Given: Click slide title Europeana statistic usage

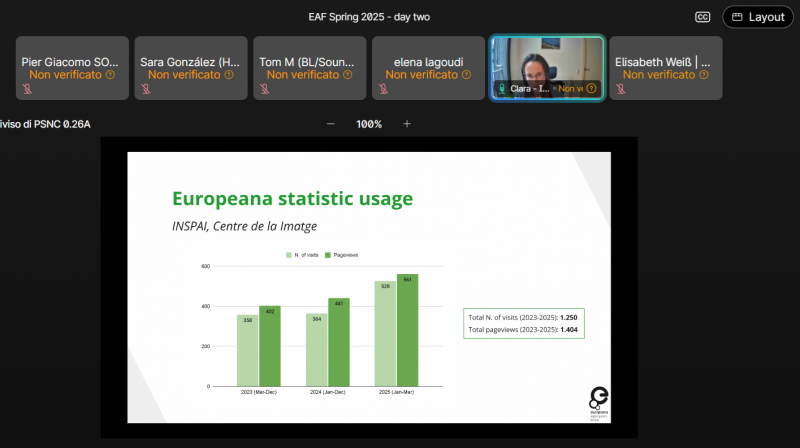Looking at the screenshot, I should click(292, 198).
